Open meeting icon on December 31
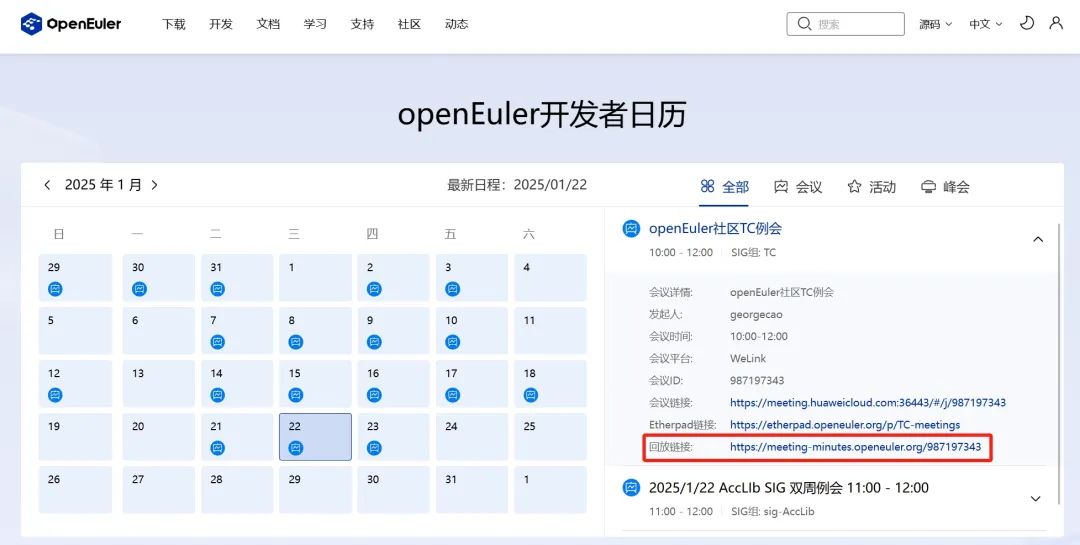 (x=218, y=289)
